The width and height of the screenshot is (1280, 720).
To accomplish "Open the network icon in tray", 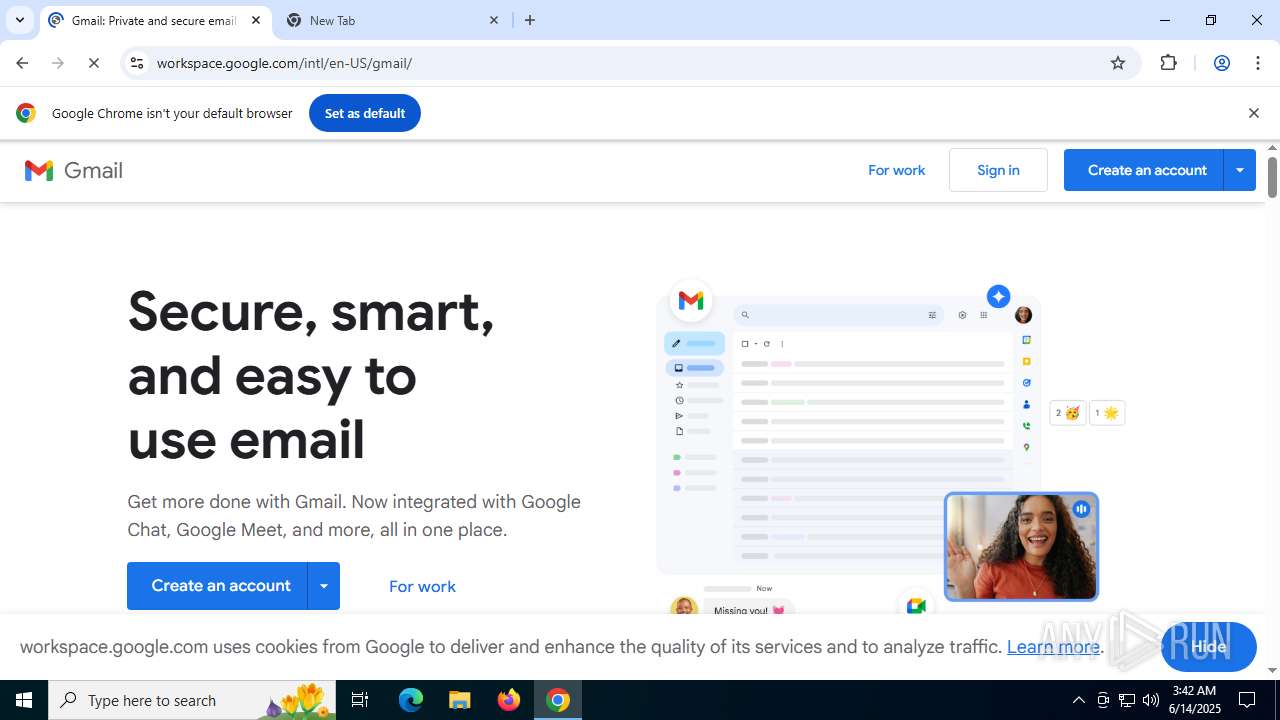I will (1127, 700).
